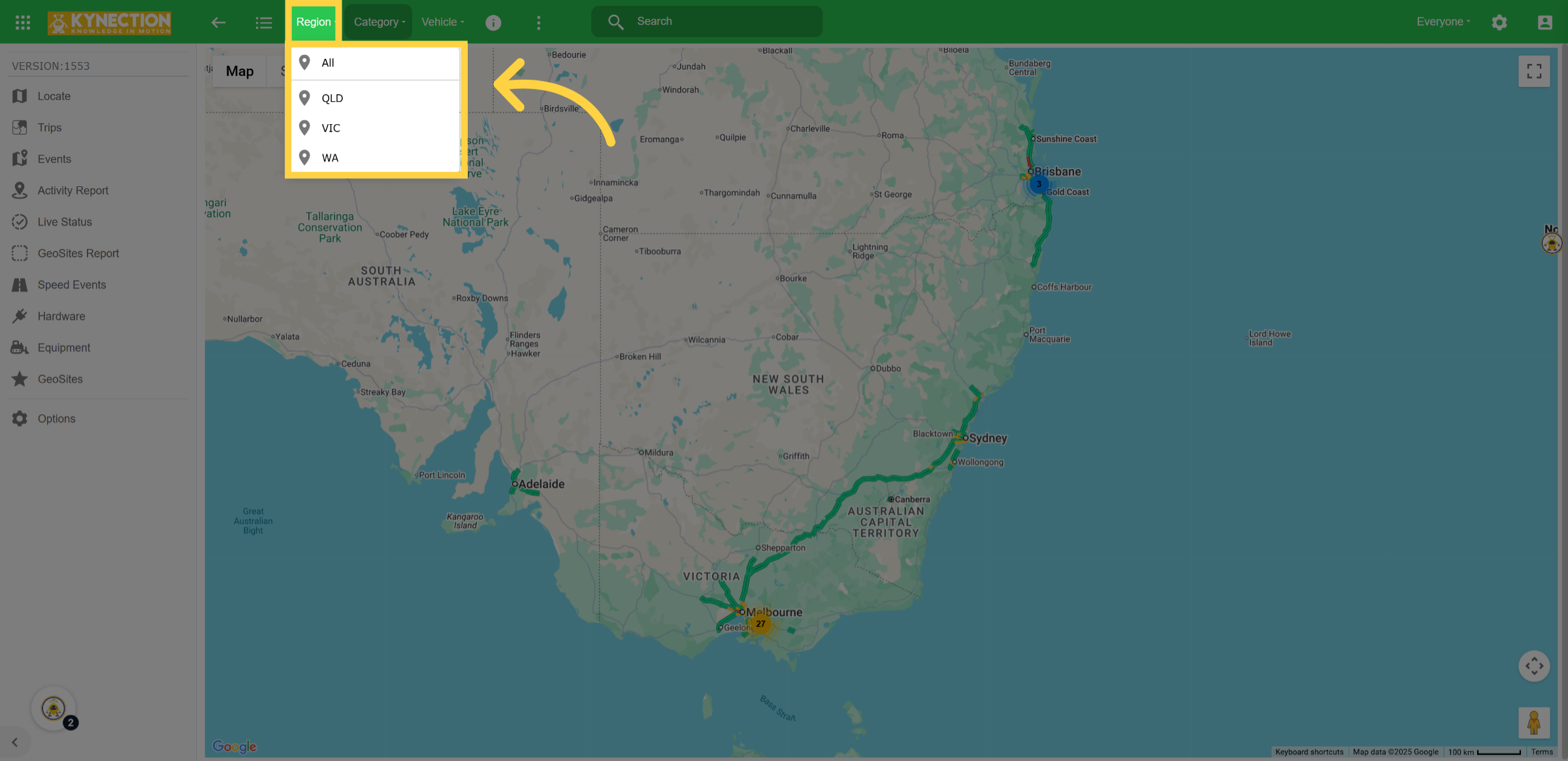
Task: Click the info circle icon
Action: tap(493, 22)
